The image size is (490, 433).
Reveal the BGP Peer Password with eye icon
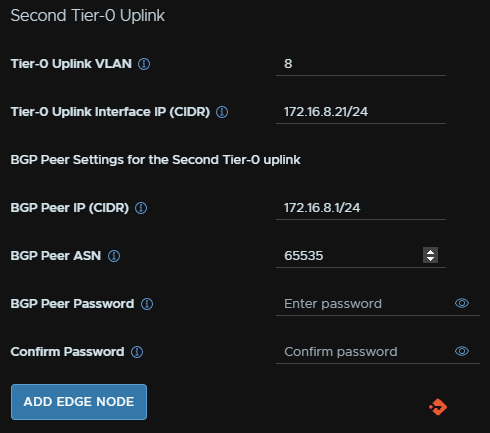click(462, 303)
